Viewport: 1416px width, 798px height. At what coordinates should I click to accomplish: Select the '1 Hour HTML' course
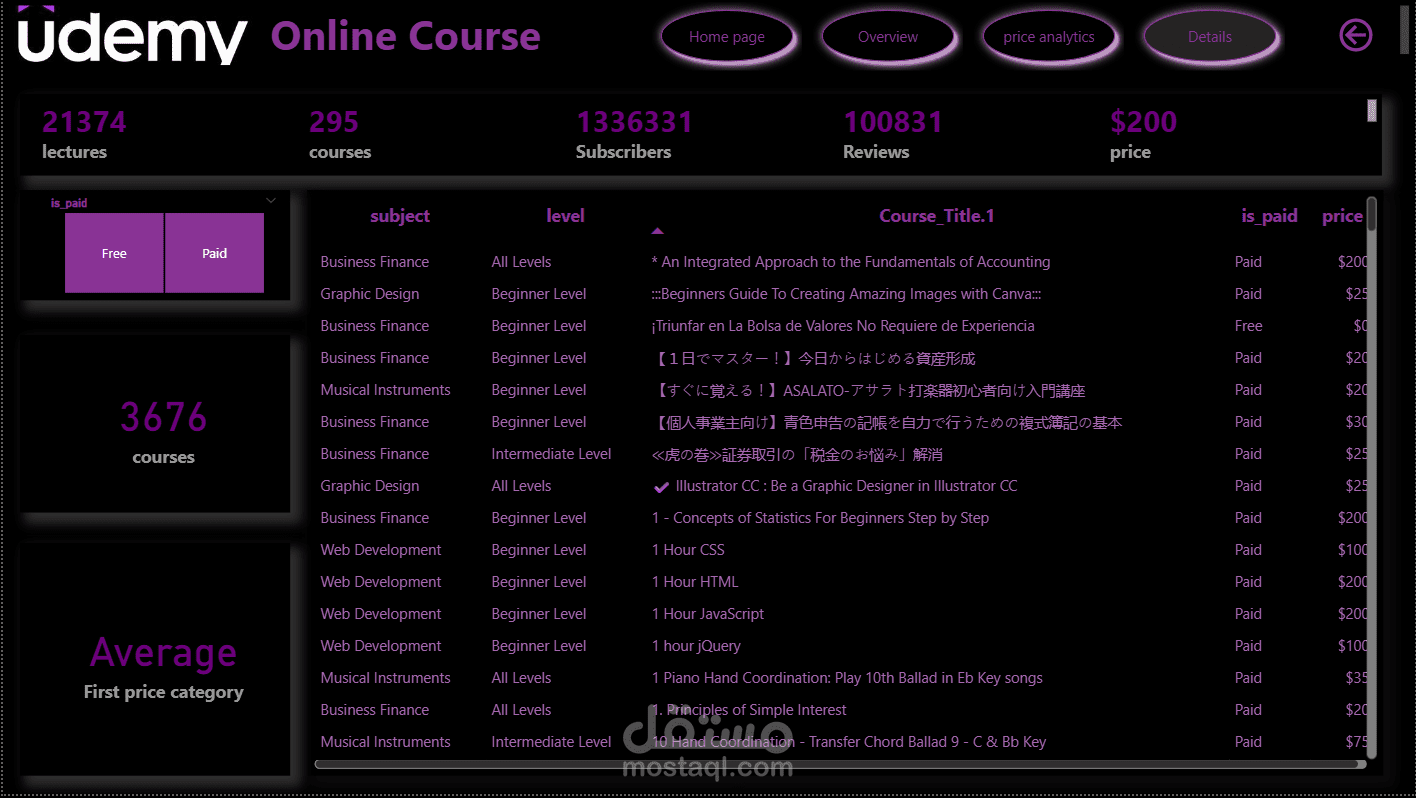pos(695,582)
